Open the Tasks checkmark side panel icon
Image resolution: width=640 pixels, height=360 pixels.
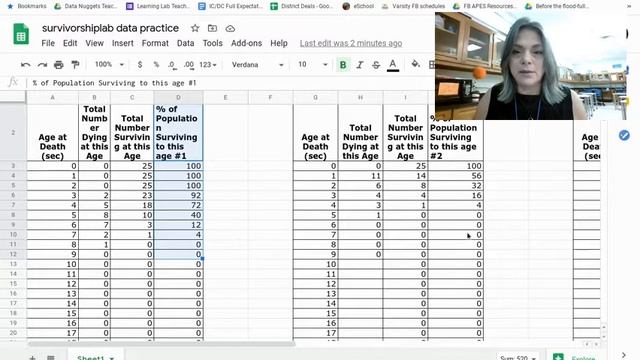[x=624, y=135]
